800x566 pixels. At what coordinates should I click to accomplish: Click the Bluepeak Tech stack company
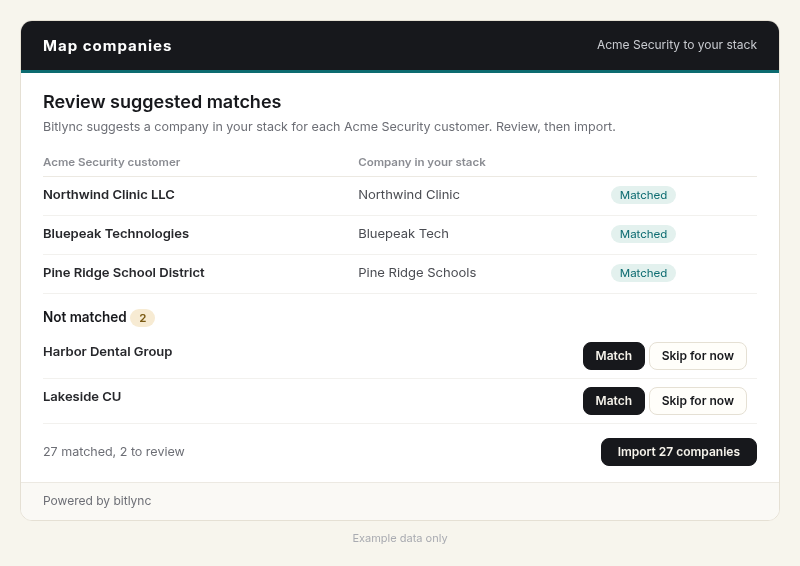pos(403,234)
